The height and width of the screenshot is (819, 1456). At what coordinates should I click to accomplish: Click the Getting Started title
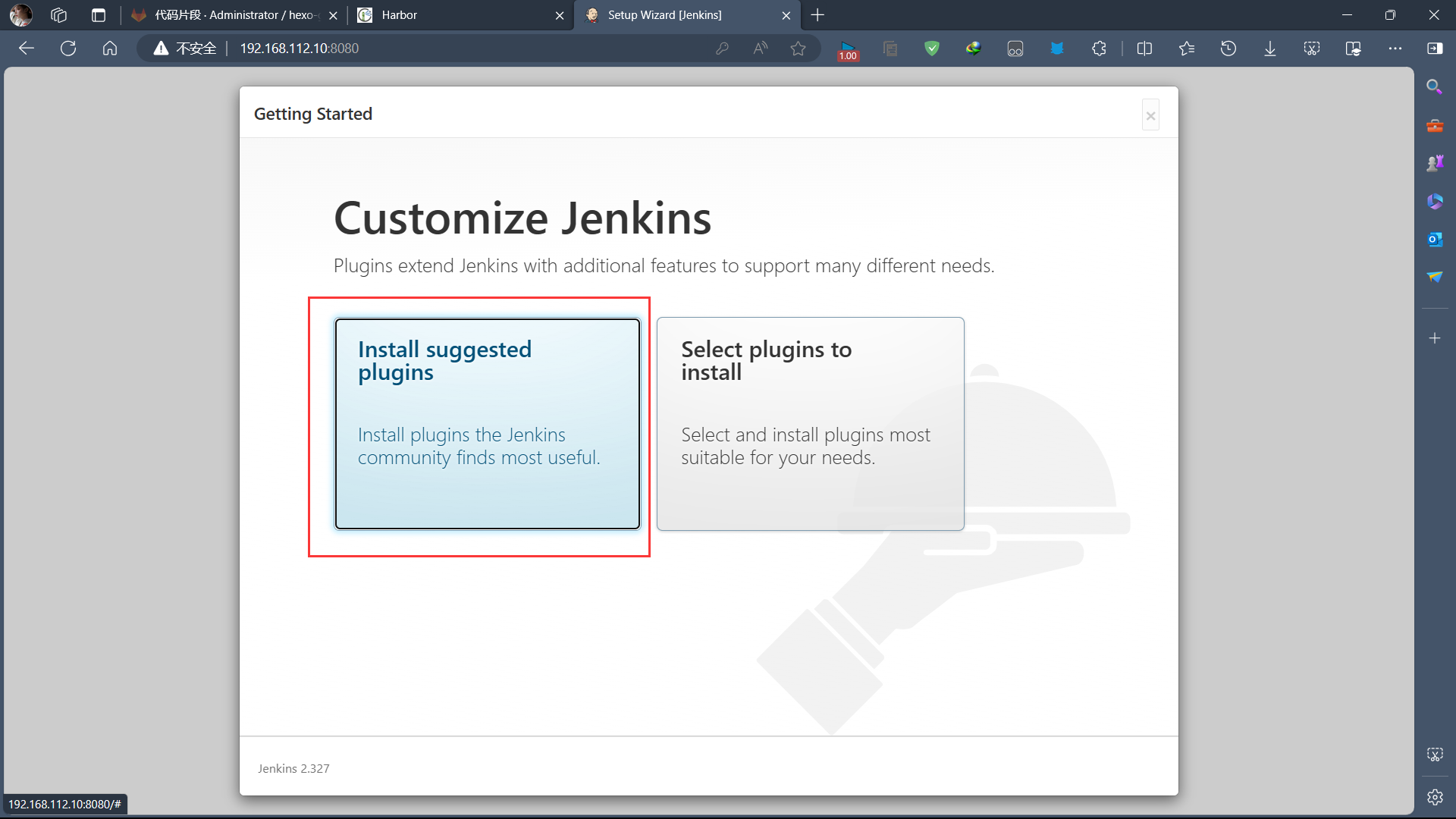[313, 114]
